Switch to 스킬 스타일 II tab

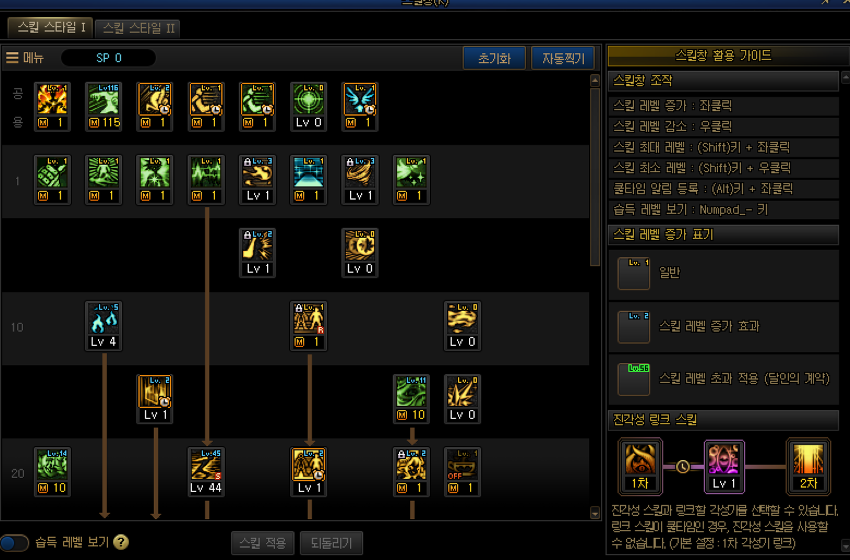[138, 28]
